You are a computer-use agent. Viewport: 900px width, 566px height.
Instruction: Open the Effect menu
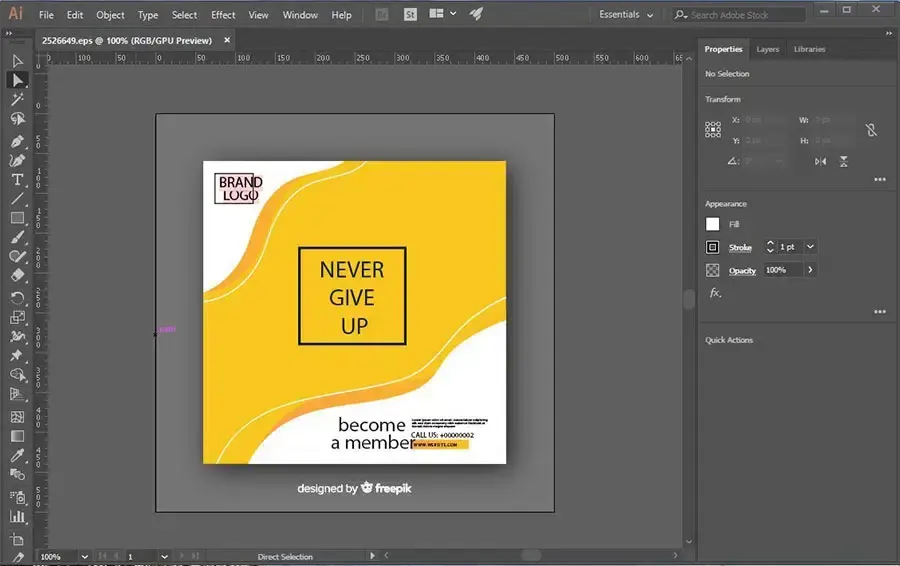pyautogui.click(x=223, y=15)
